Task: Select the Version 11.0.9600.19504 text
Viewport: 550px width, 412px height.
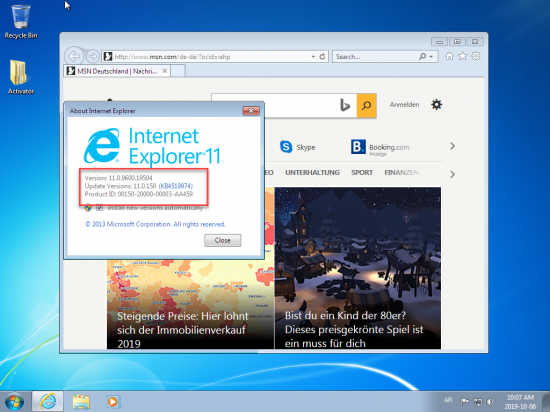Action: pos(119,178)
